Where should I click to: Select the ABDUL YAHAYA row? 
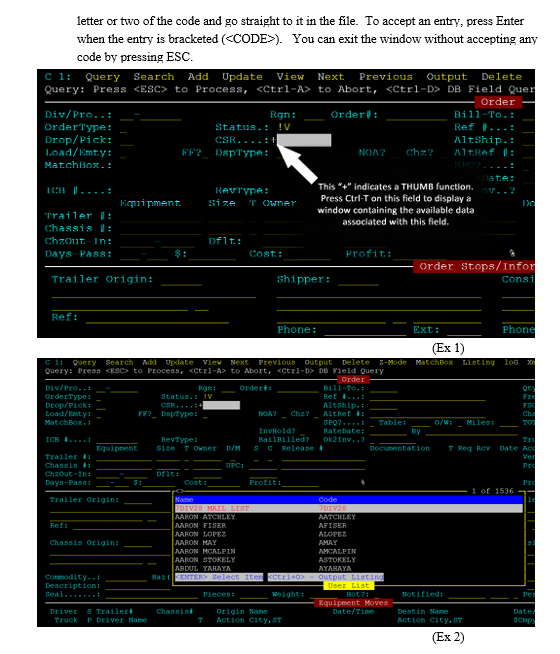coord(348,568)
